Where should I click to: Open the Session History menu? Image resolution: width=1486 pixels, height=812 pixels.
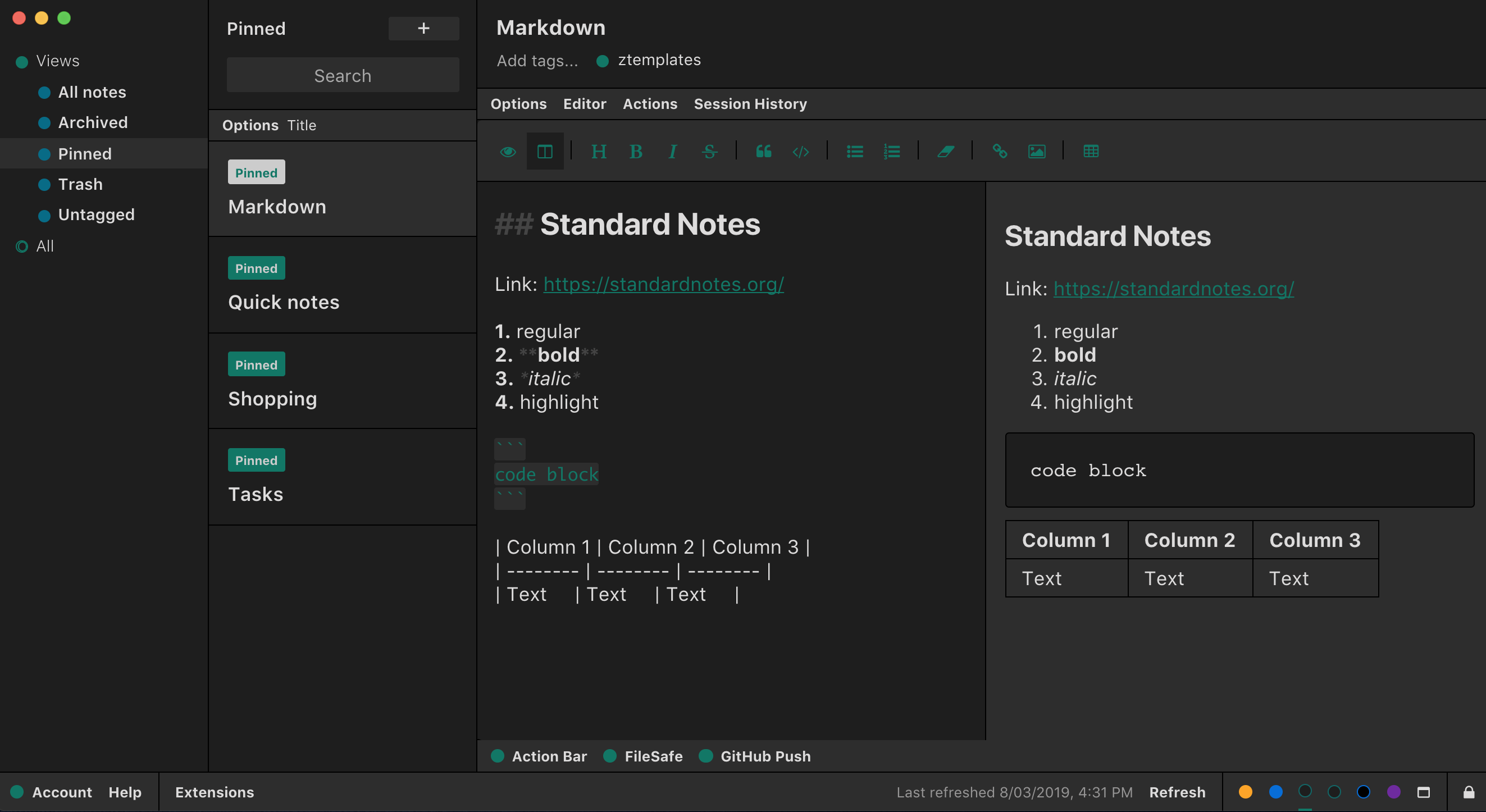(750, 104)
